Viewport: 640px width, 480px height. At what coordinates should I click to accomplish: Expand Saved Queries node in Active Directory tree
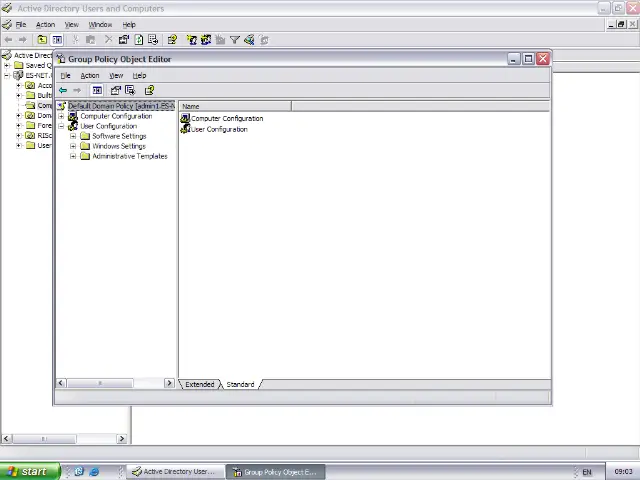click(x=7, y=65)
